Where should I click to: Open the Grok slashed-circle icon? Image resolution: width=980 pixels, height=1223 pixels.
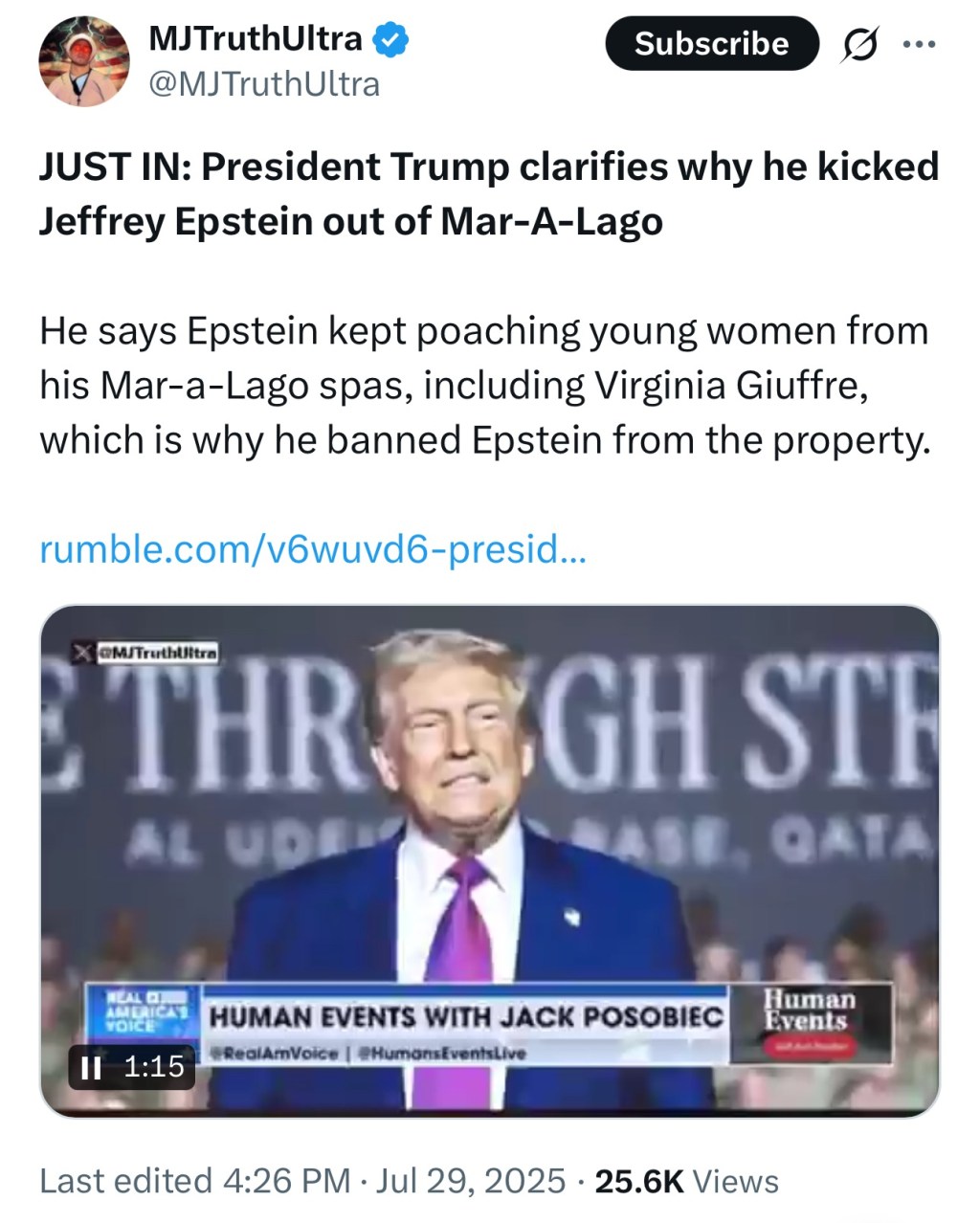[x=858, y=44]
